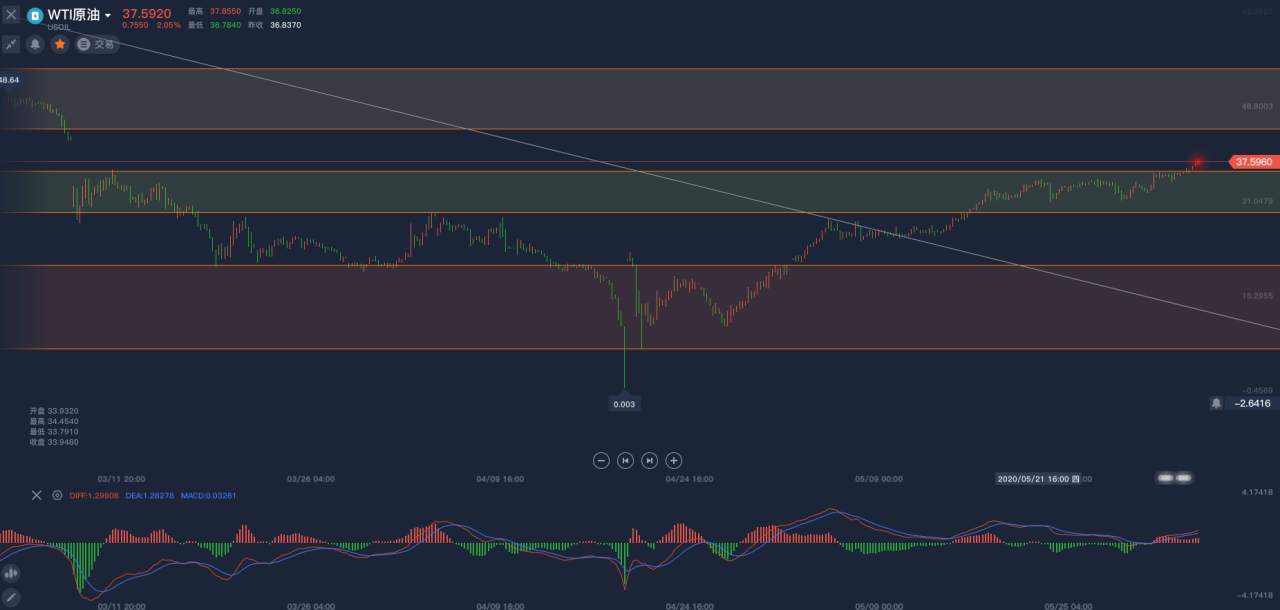Click the 03/26 04:00 time axis label
This screenshot has height=610, width=1280.
[311, 479]
